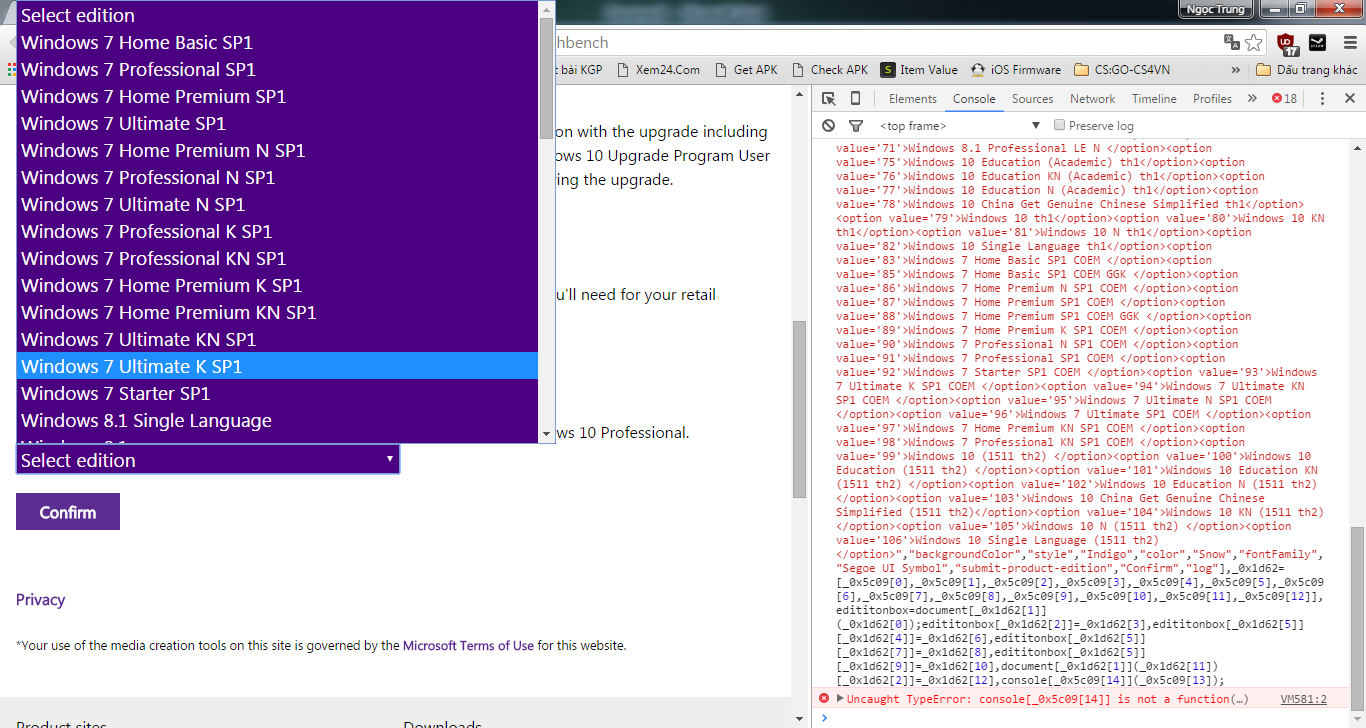Viewport: 1366px width, 728px height.
Task: Choose Windows 7 Professional SP1 edition
Action: pos(138,69)
